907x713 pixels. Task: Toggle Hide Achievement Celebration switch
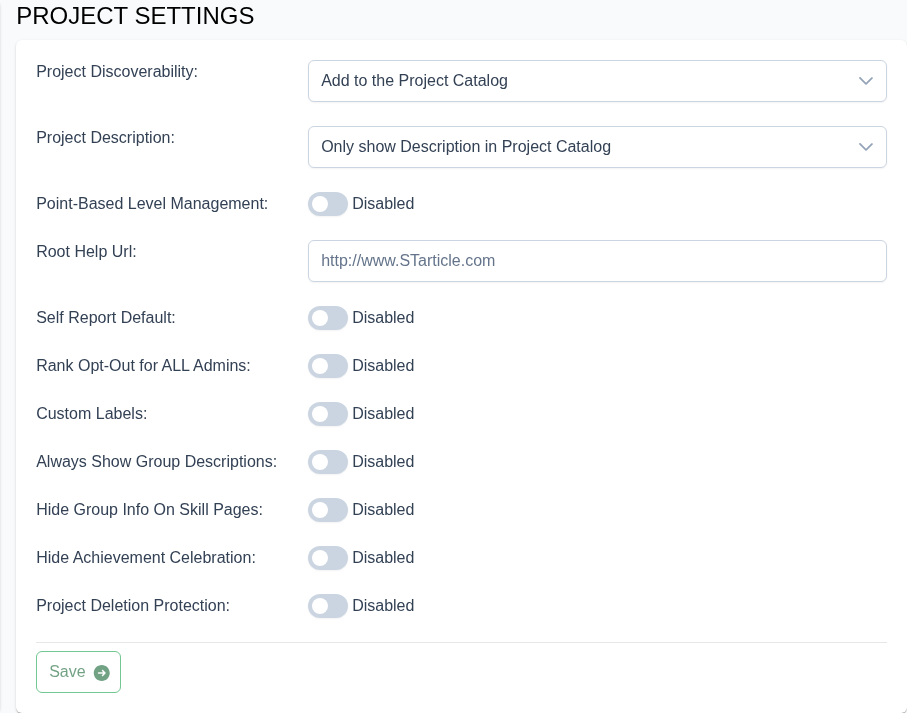coord(327,558)
